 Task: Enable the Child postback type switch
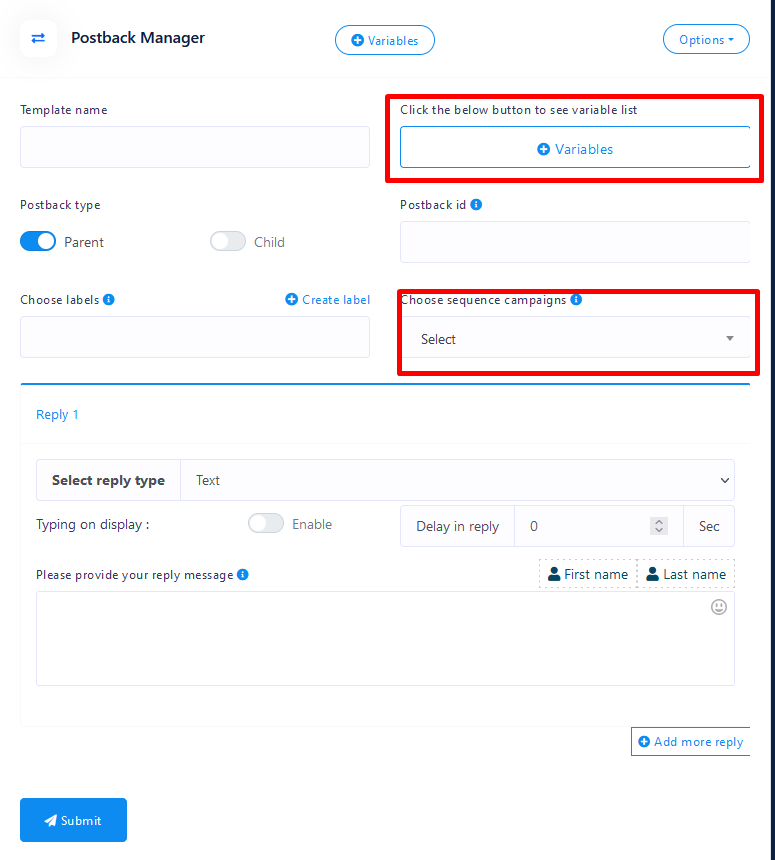click(228, 242)
